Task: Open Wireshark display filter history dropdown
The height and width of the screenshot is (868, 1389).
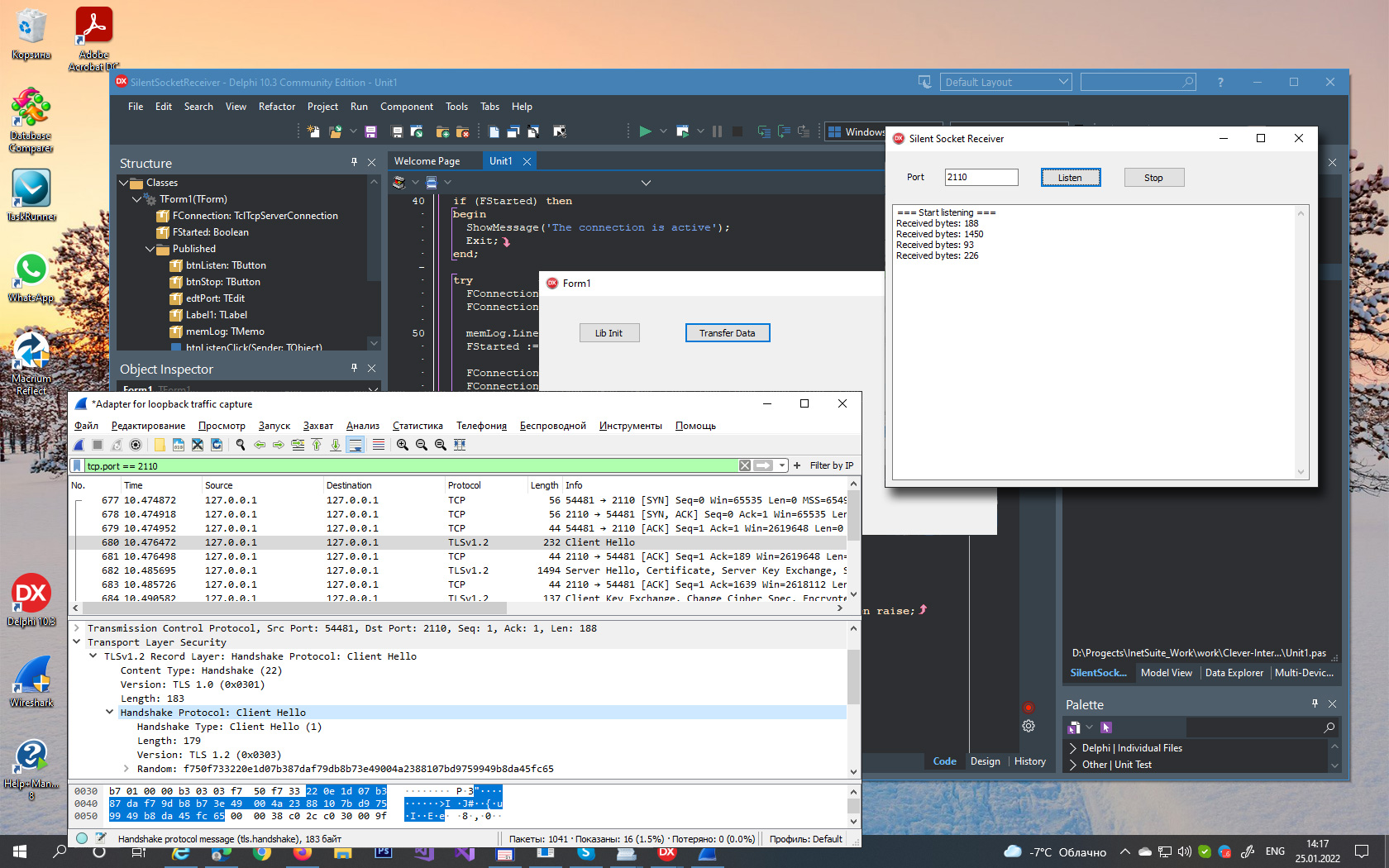Action: [x=781, y=465]
